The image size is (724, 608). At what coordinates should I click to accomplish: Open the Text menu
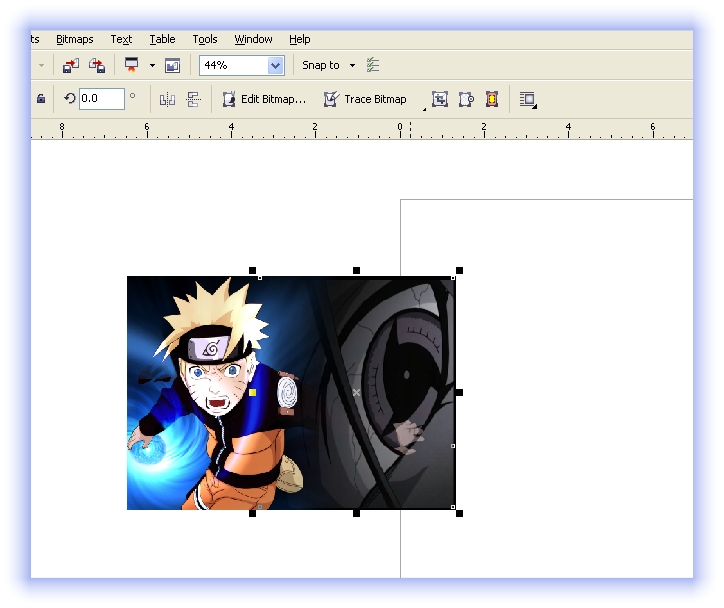point(121,39)
